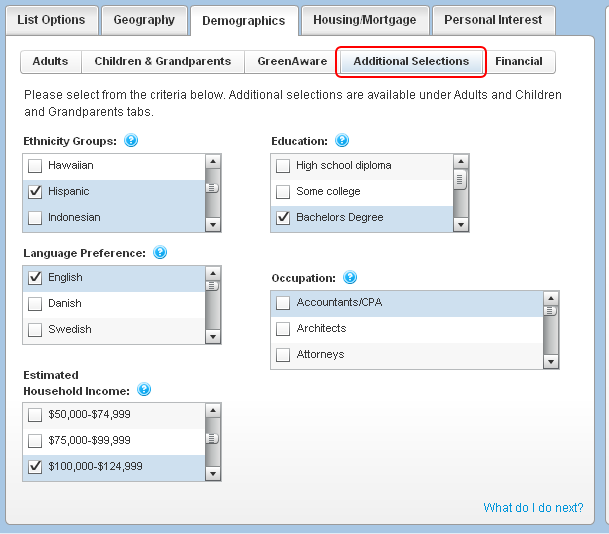
Task: Open help icon for Estimated Household Income
Action: [x=144, y=389]
